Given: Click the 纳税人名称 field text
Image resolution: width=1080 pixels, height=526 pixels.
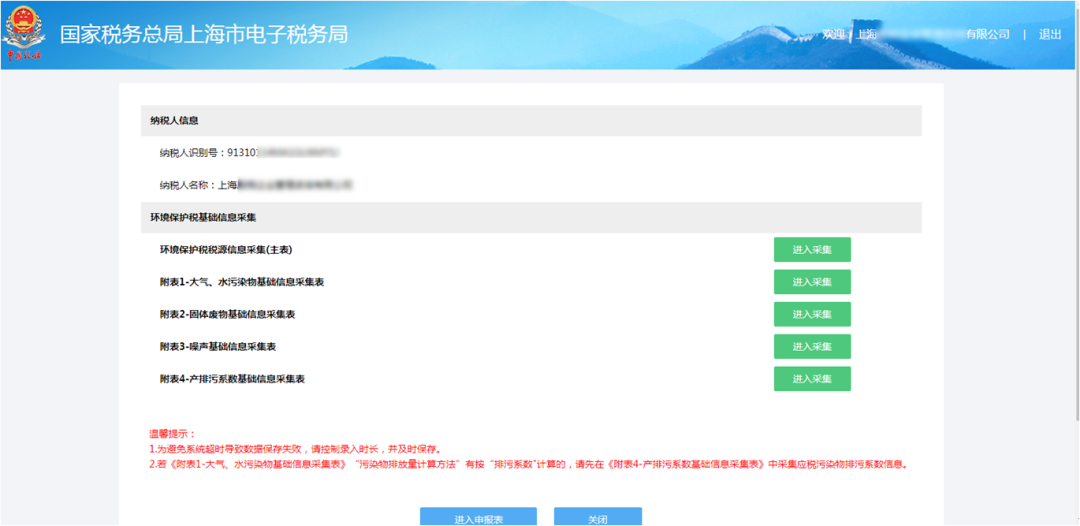Looking at the screenshot, I should (256, 185).
